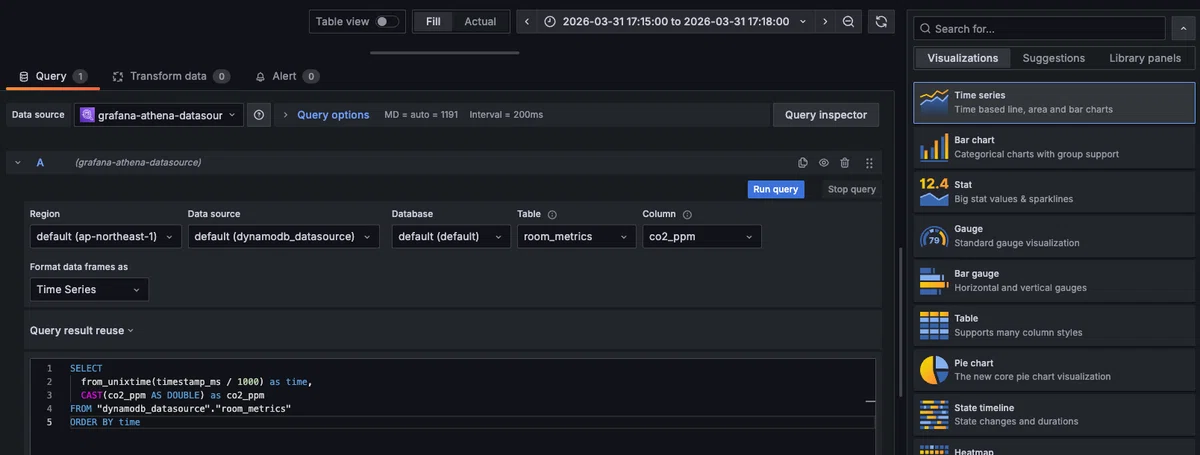Click the zoom out time range icon
The image size is (1200, 455).
(848, 21)
